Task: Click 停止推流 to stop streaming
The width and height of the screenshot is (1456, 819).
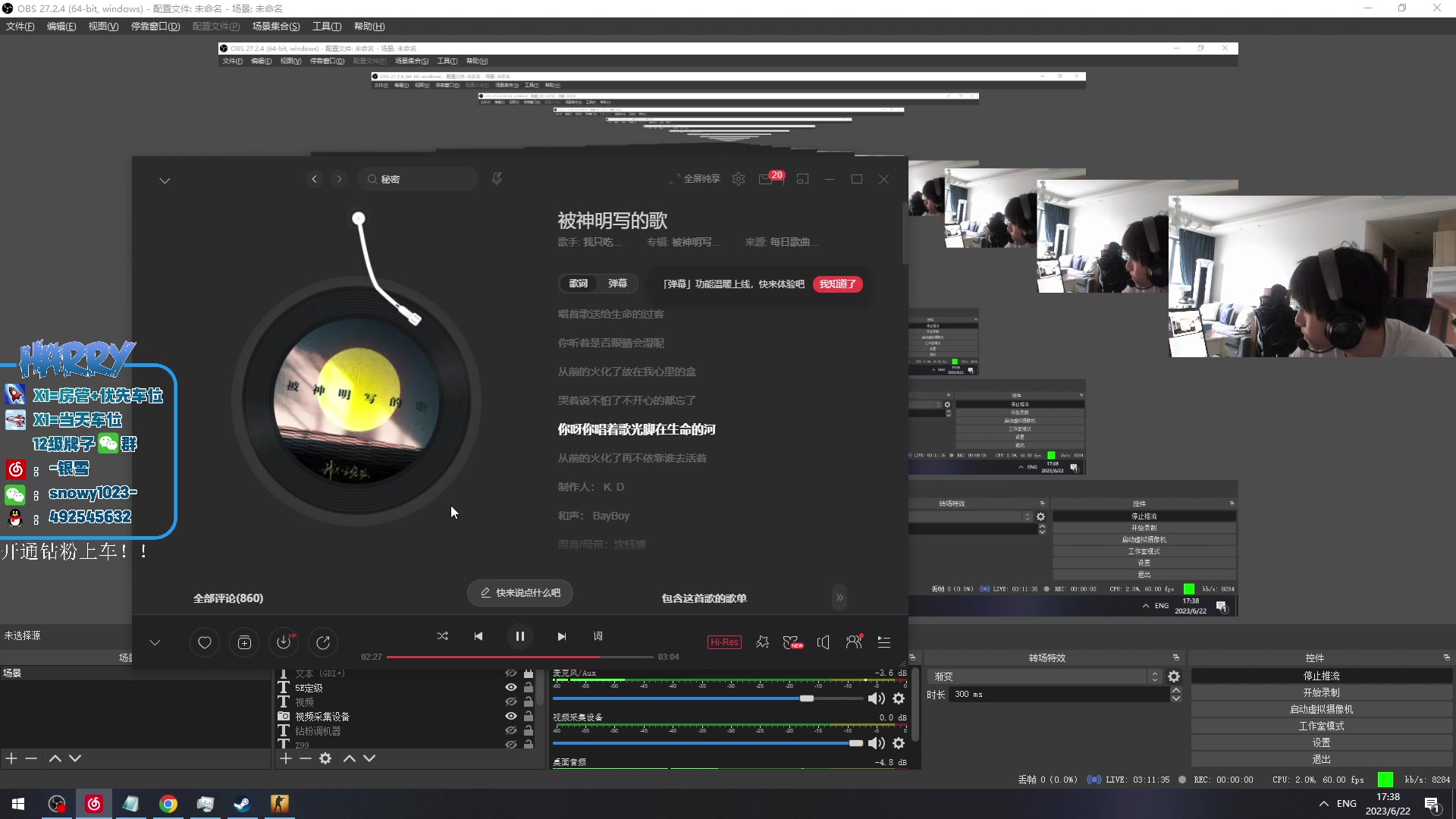Action: pyautogui.click(x=1321, y=676)
